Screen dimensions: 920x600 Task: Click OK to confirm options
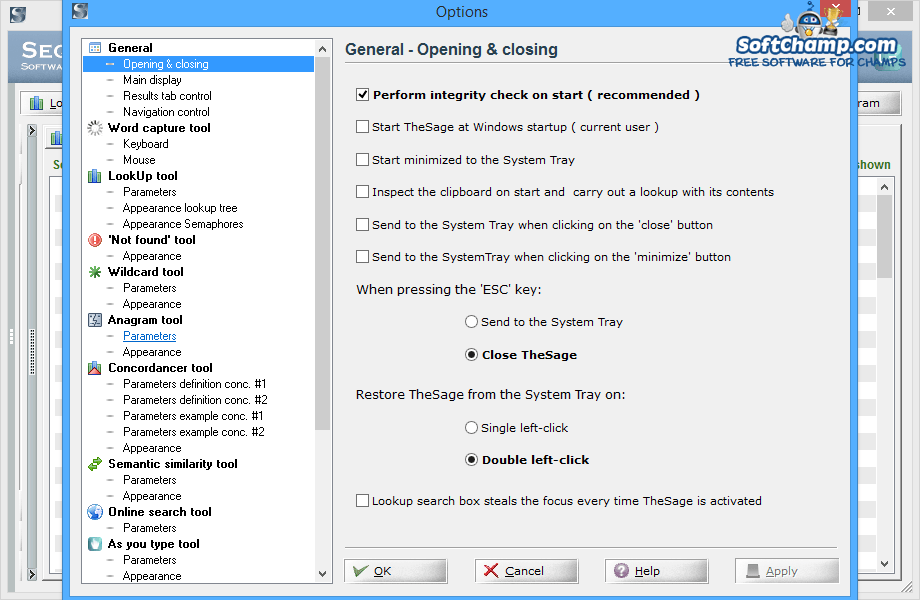395,571
